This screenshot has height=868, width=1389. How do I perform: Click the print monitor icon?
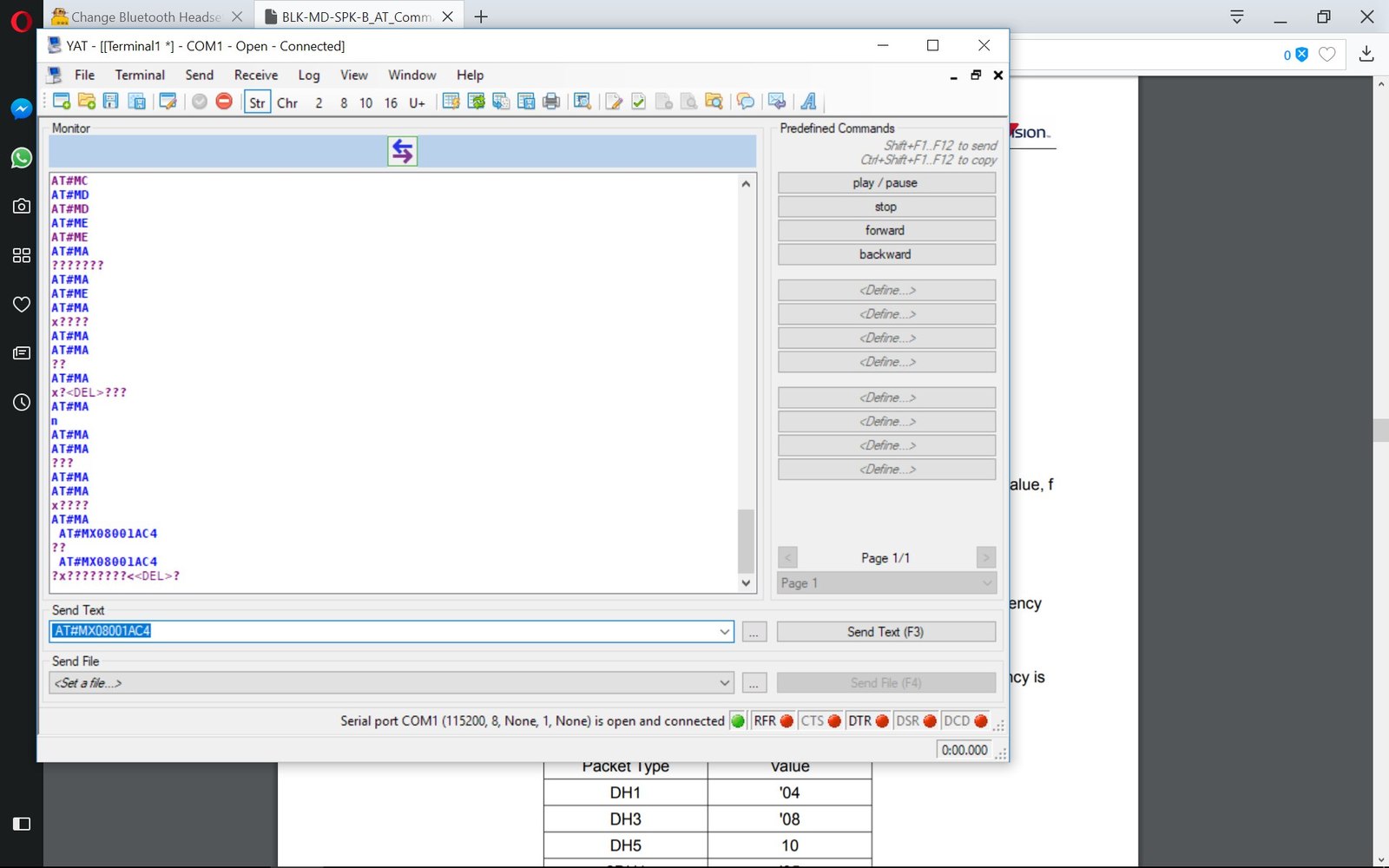click(x=551, y=102)
